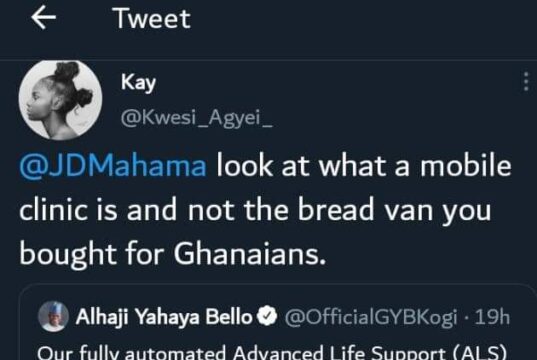Viewport: 537px width, 360px height.
Task: Click the line 'clinic is and not the bread van you'
Action: tap(255, 210)
